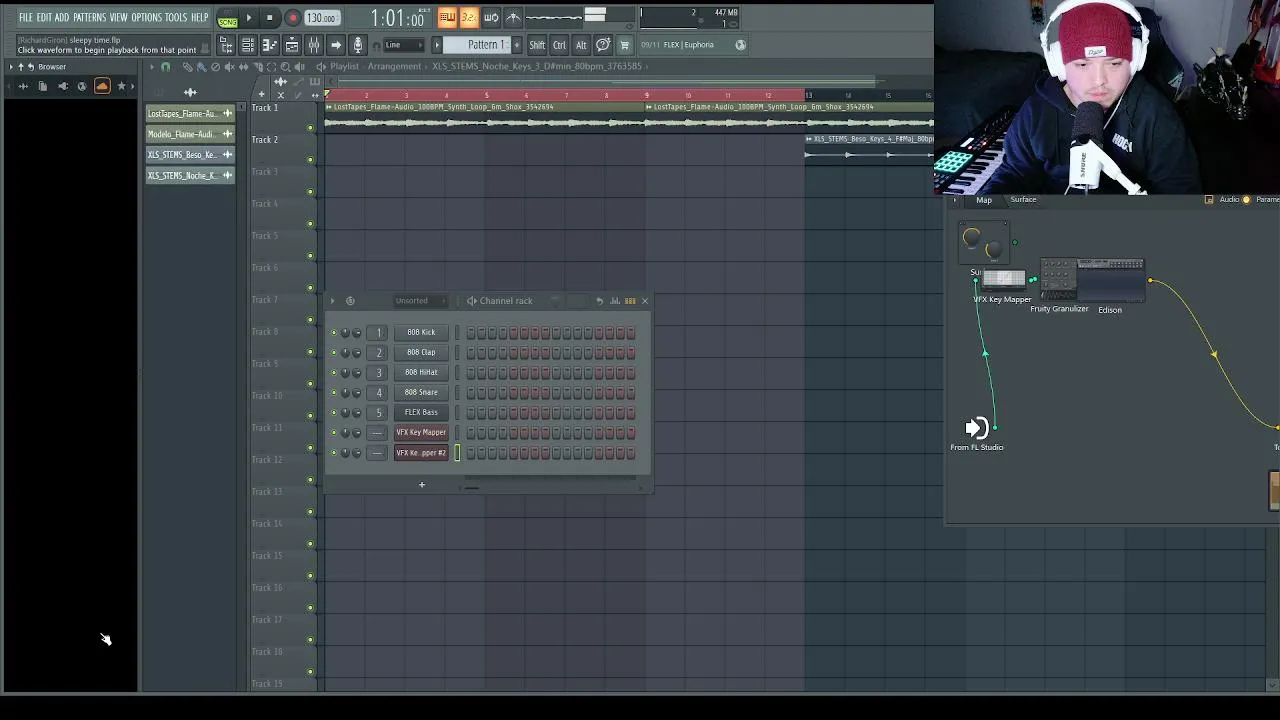This screenshot has height=720, width=1280.
Task: Click the star favorites icon in Browser
Action: 121,86
